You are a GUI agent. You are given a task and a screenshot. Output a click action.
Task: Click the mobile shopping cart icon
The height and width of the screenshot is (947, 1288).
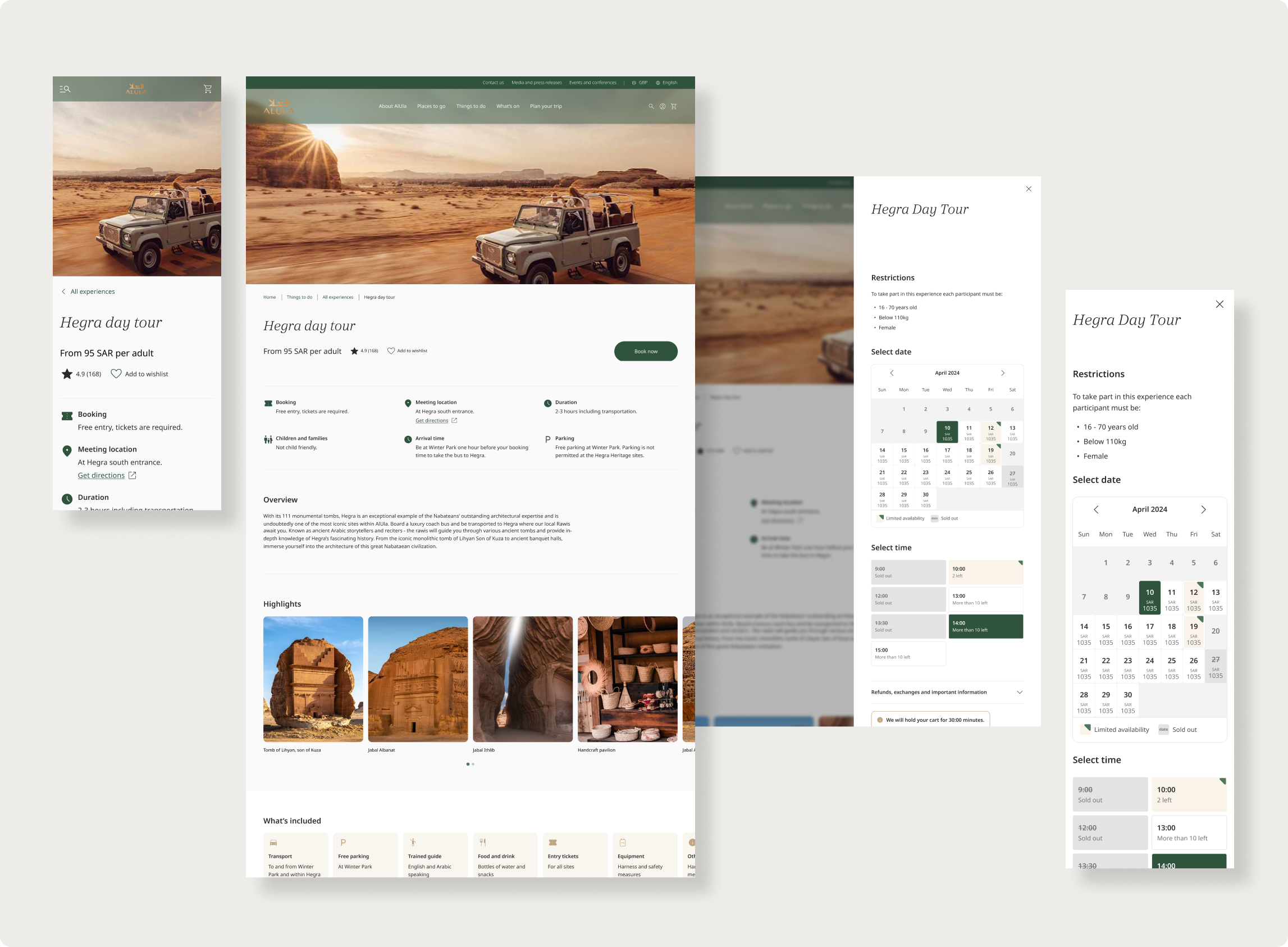point(207,89)
